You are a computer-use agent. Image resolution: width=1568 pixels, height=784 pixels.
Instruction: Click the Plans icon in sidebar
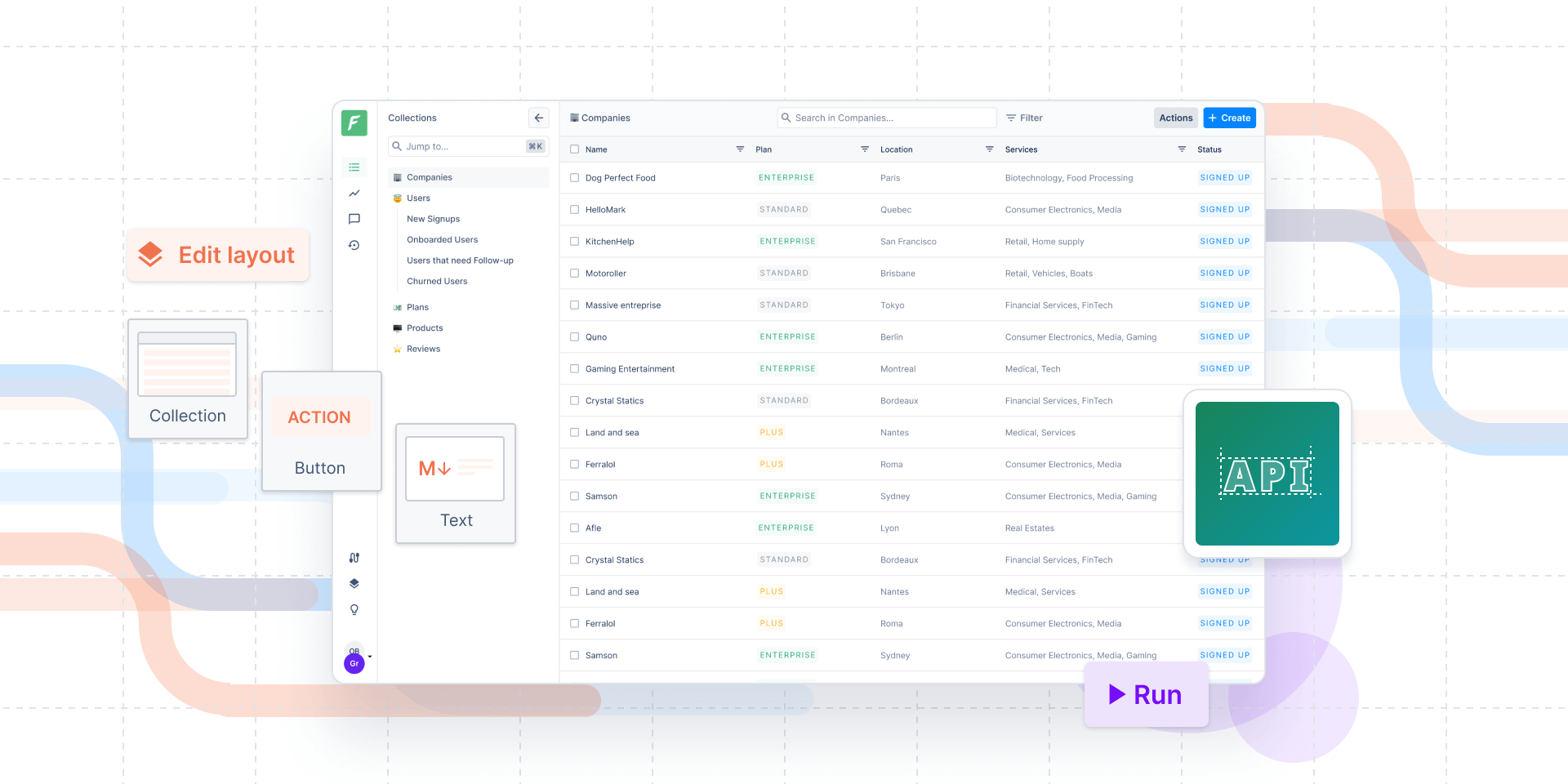(x=398, y=307)
